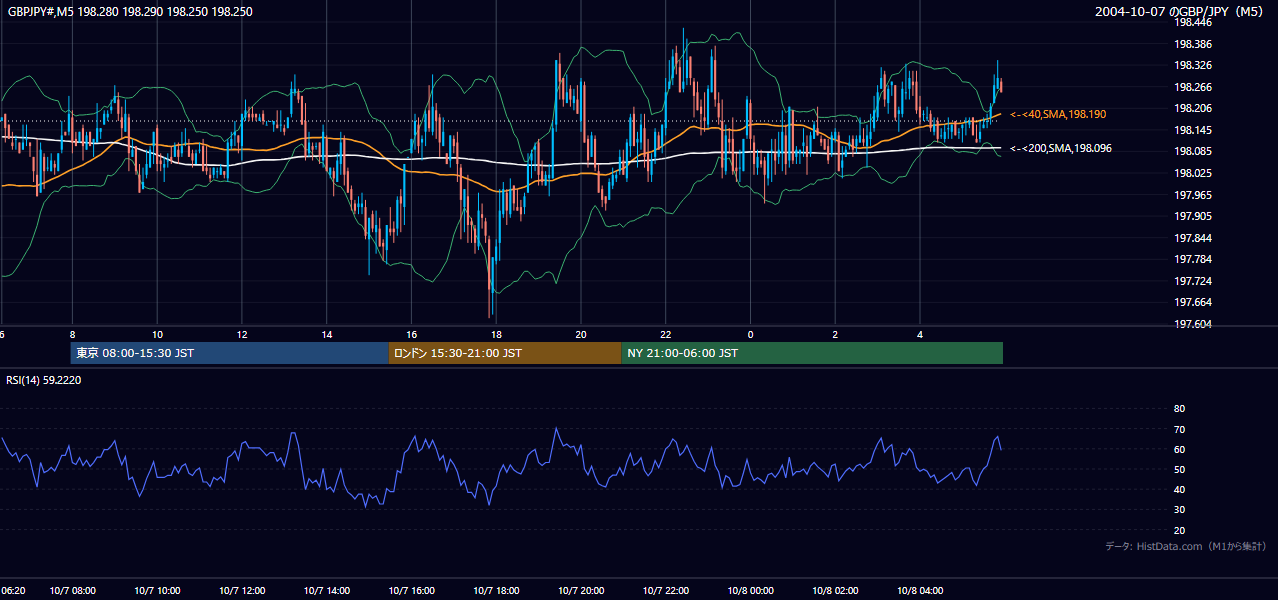Screen dimensions: 1278x600
Task: Click price axis value 198.085
Action: 1193,151
